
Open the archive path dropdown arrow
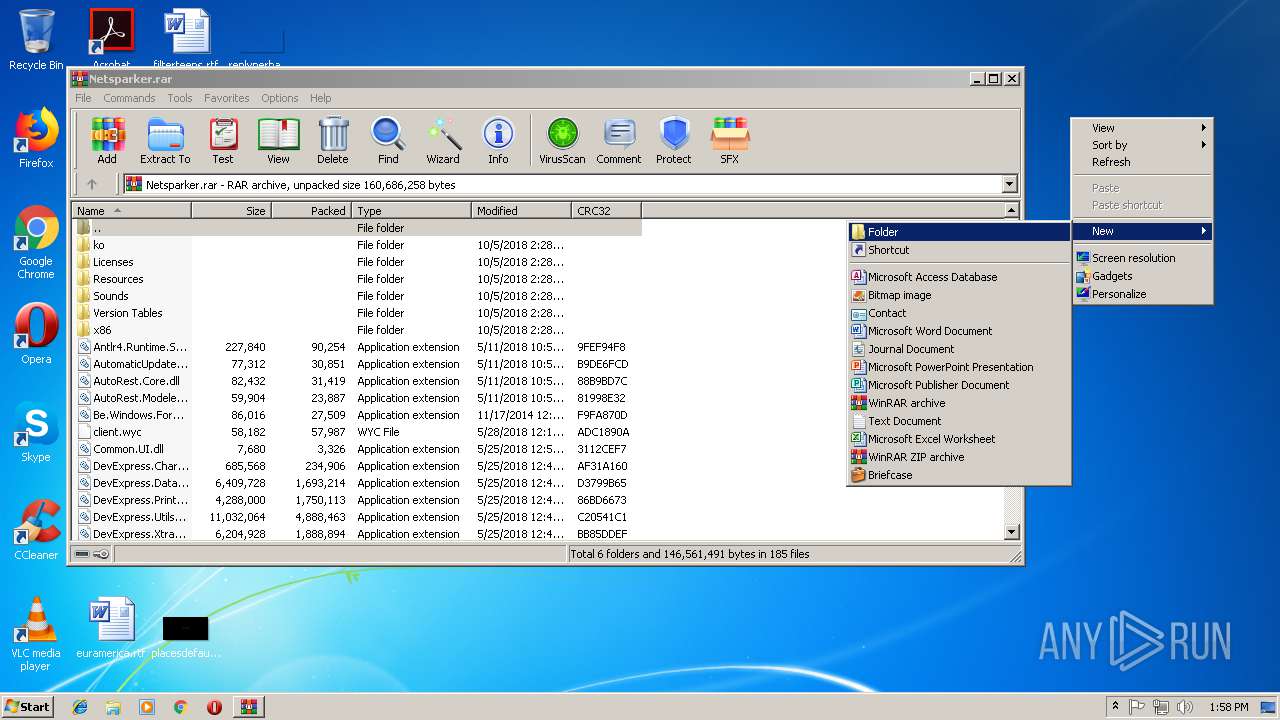(x=1009, y=184)
